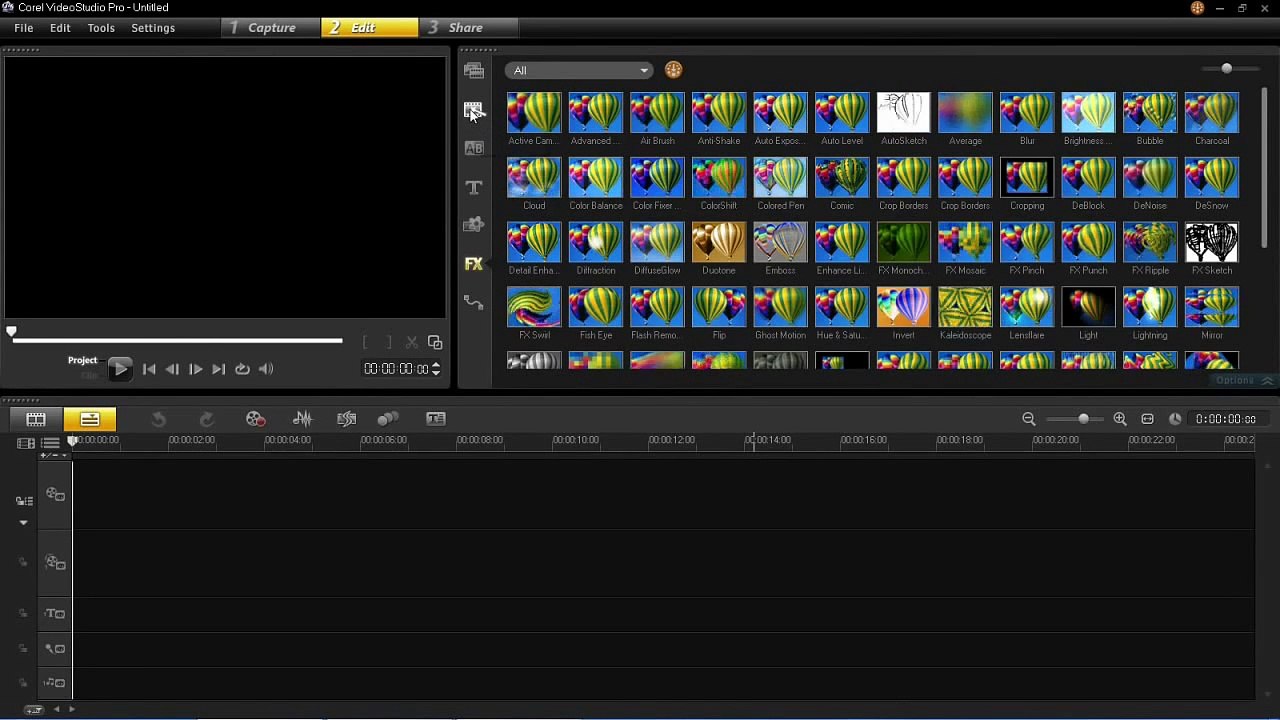The width and height of the screenshot is (1280, 720).
Task: Expand the Options panel
Action: point(1244,381)
